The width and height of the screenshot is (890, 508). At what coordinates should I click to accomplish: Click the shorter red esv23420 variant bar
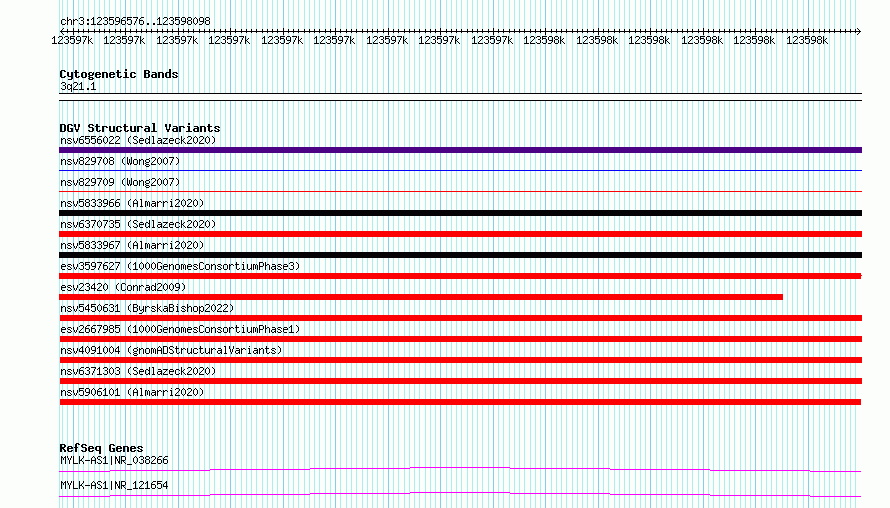pyautogui.click(x=421, y=297)
